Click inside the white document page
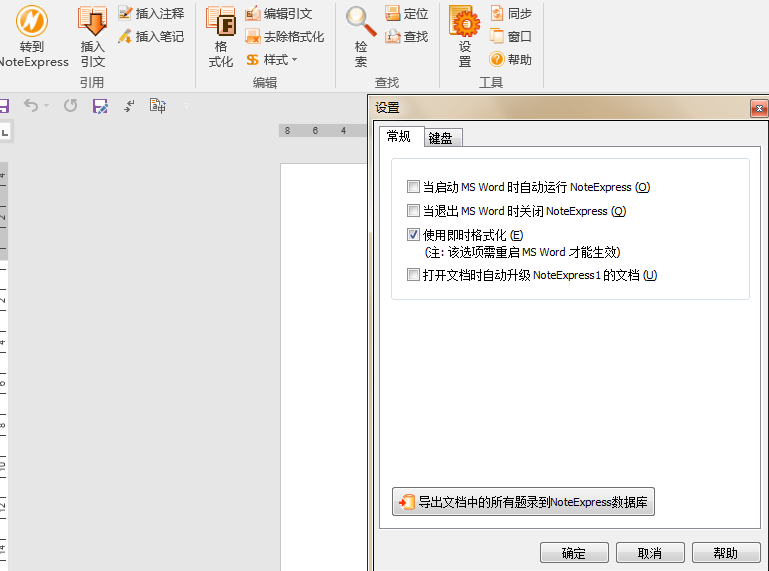 click(x=324, y=367)
